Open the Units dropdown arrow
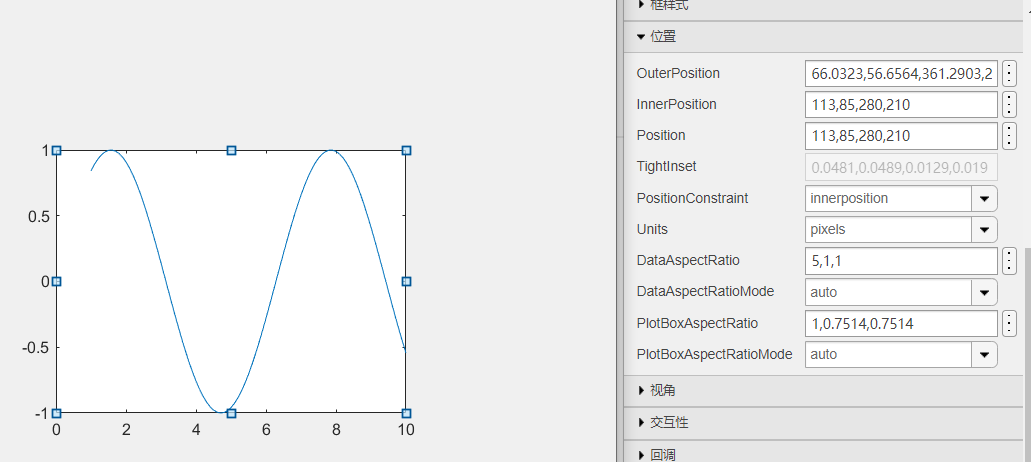1031x462 pixels. coord(985,229)
